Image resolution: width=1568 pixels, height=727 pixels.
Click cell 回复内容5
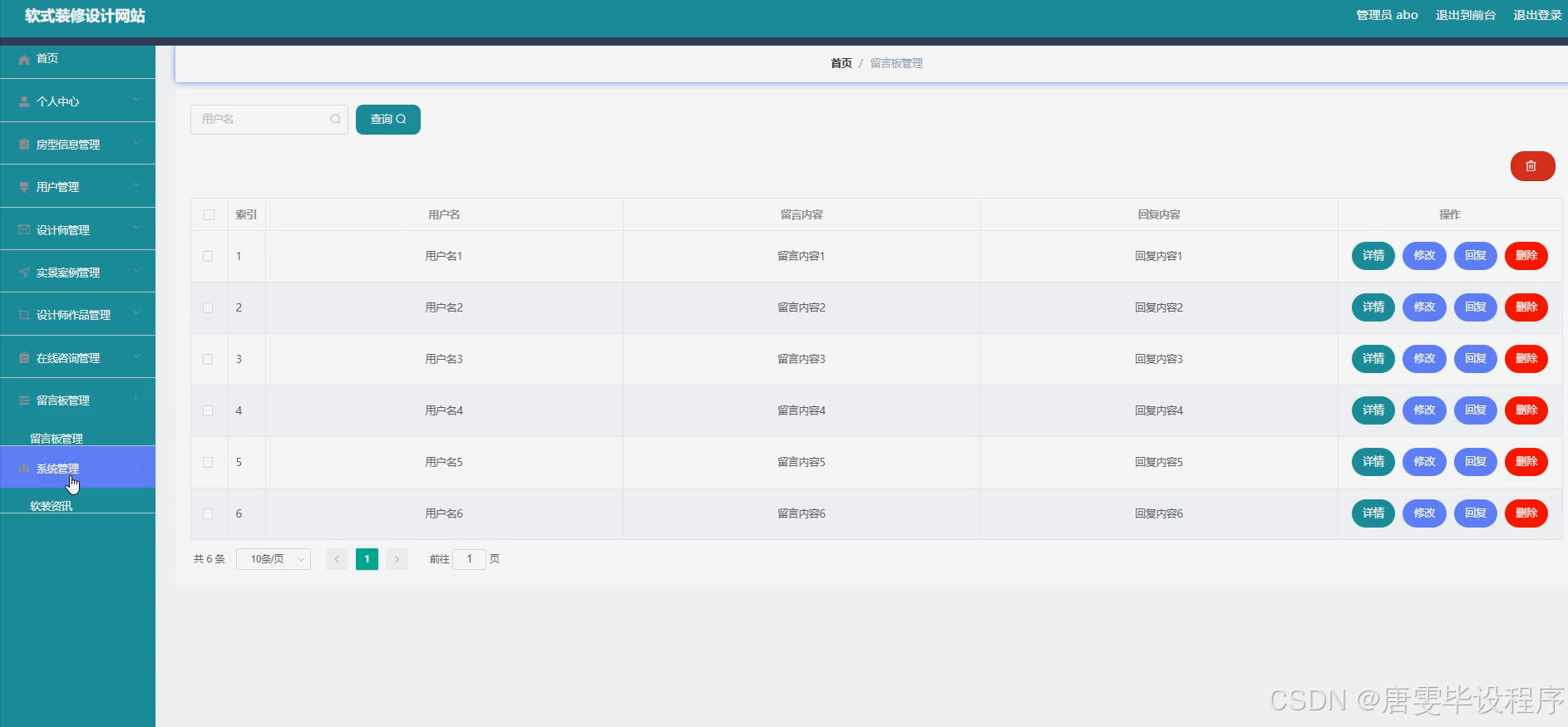coord(1159,462)
